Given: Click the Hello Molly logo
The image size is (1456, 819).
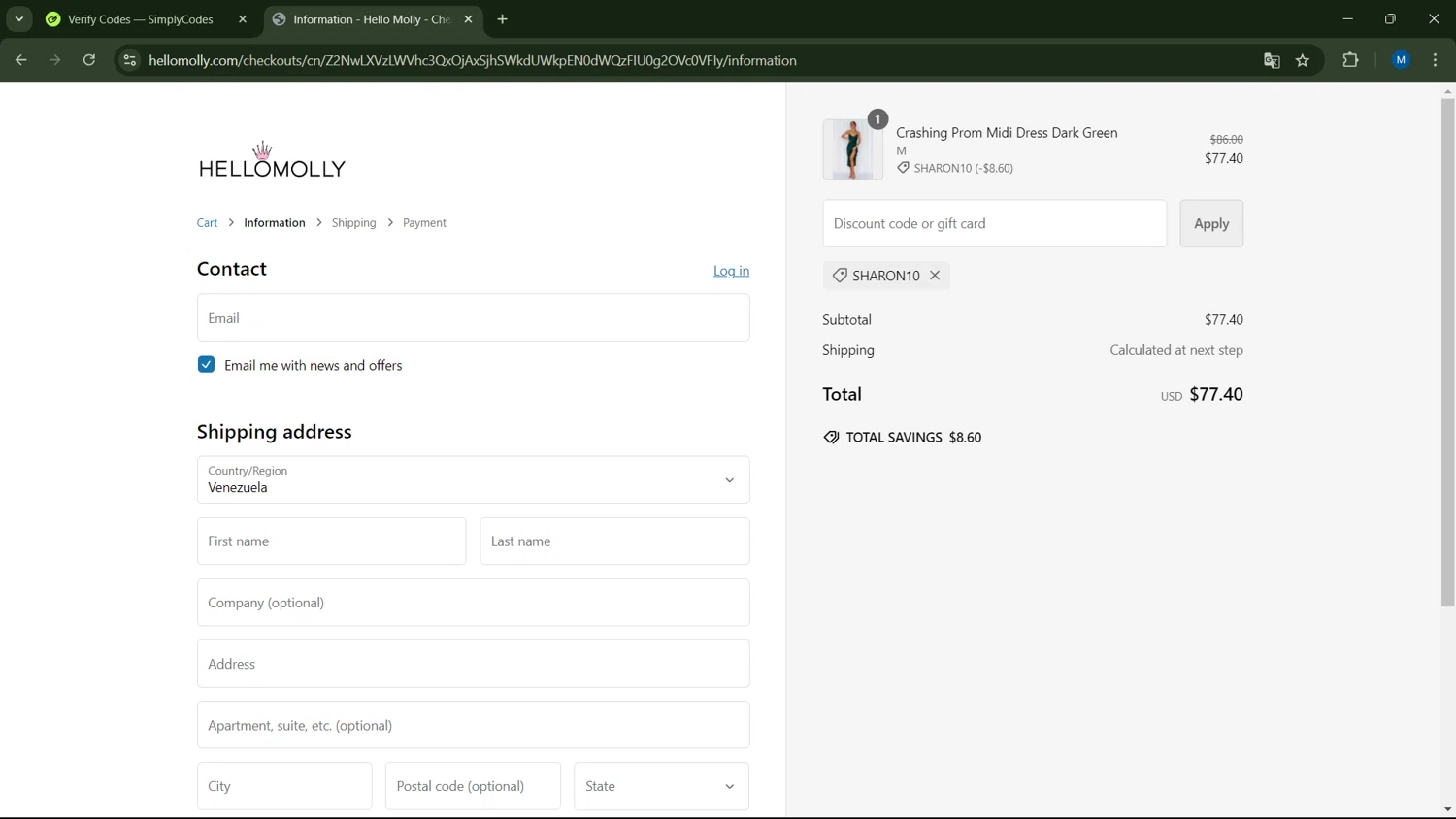Looking at the screenshot, I should point(272,161).
